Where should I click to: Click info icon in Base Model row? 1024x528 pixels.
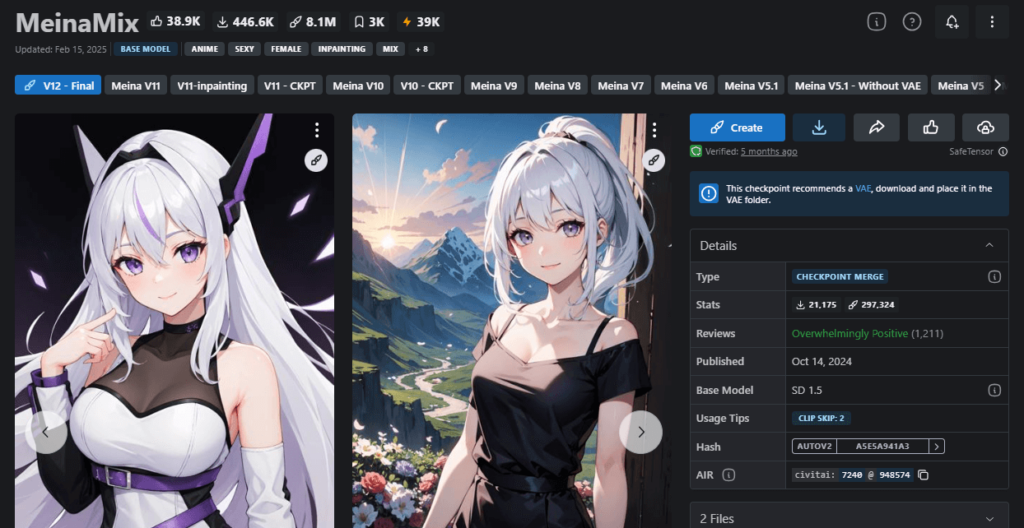point(994,390)
